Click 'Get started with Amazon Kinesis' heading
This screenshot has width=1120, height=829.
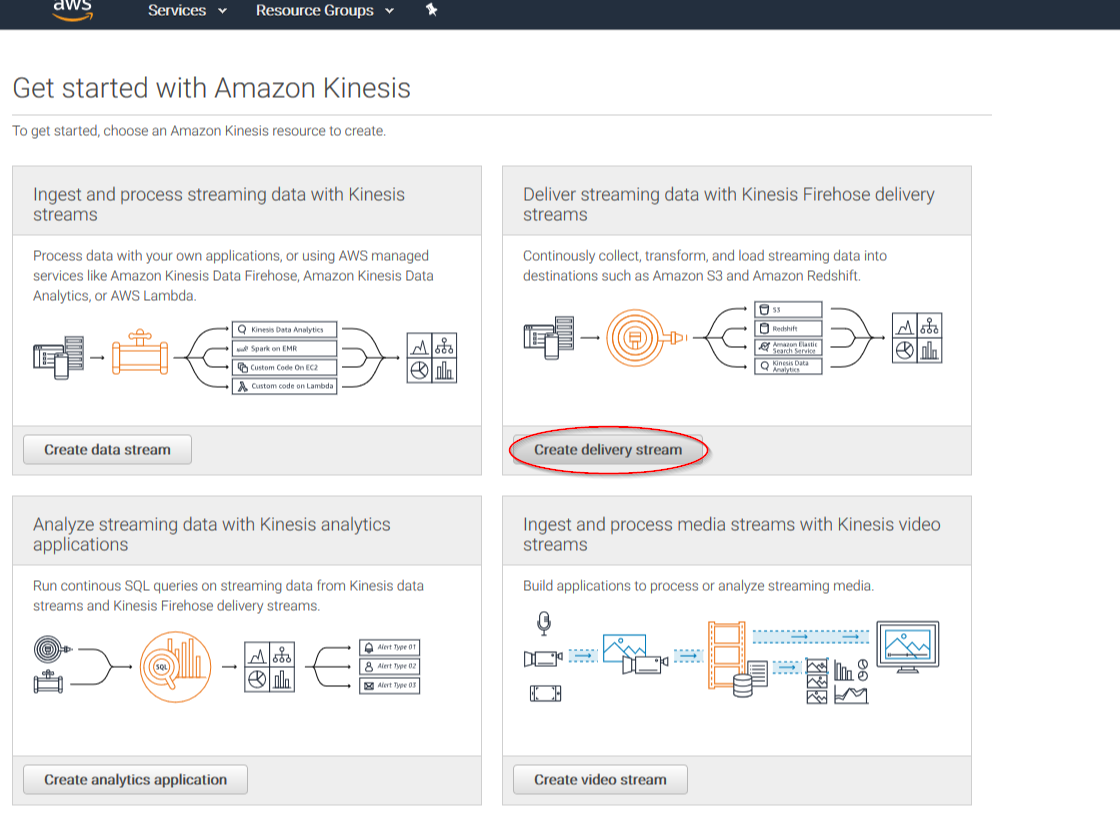pos(211,88)
